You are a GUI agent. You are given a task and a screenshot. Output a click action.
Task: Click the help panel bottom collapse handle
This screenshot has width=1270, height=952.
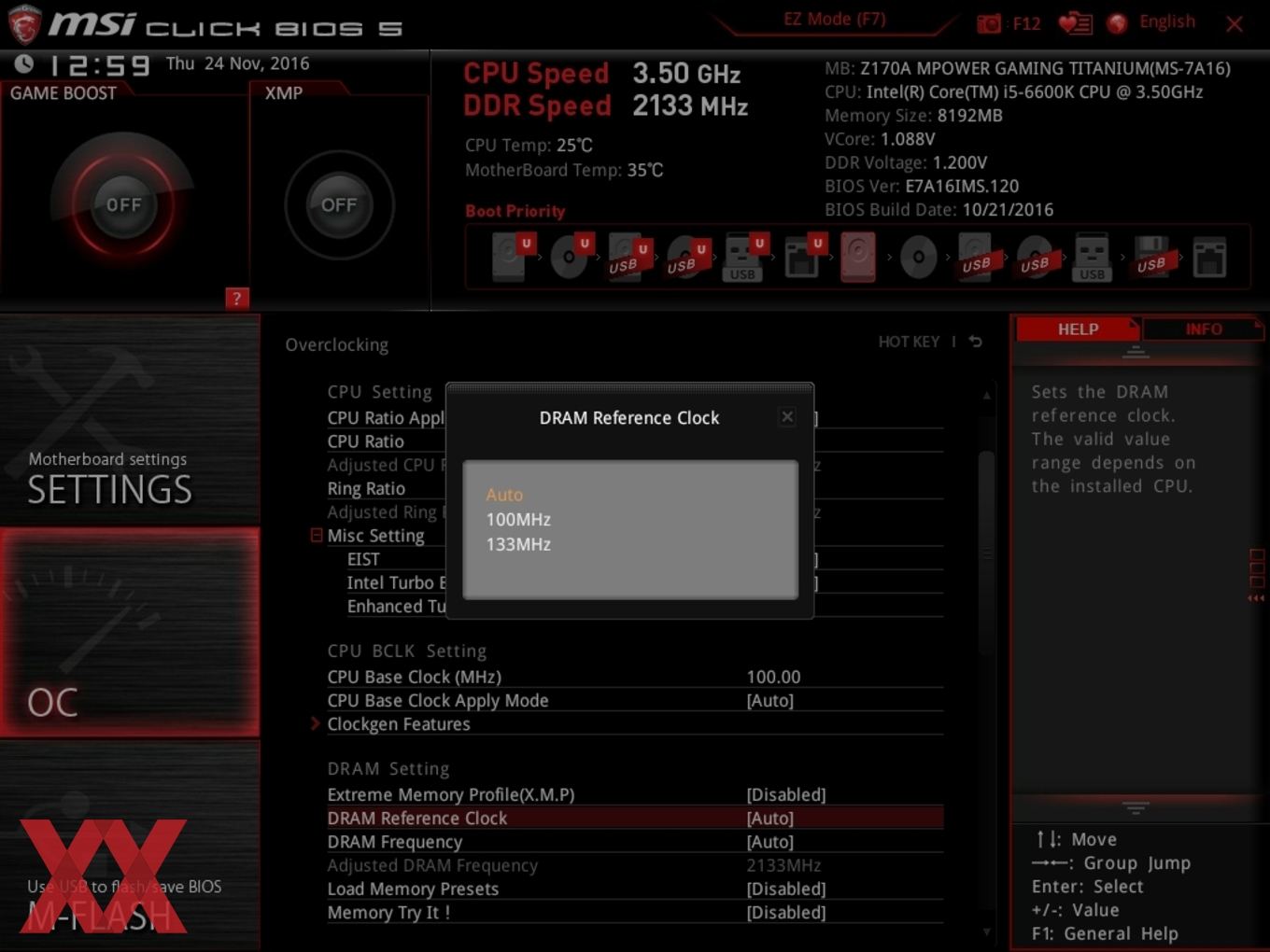1136,806
